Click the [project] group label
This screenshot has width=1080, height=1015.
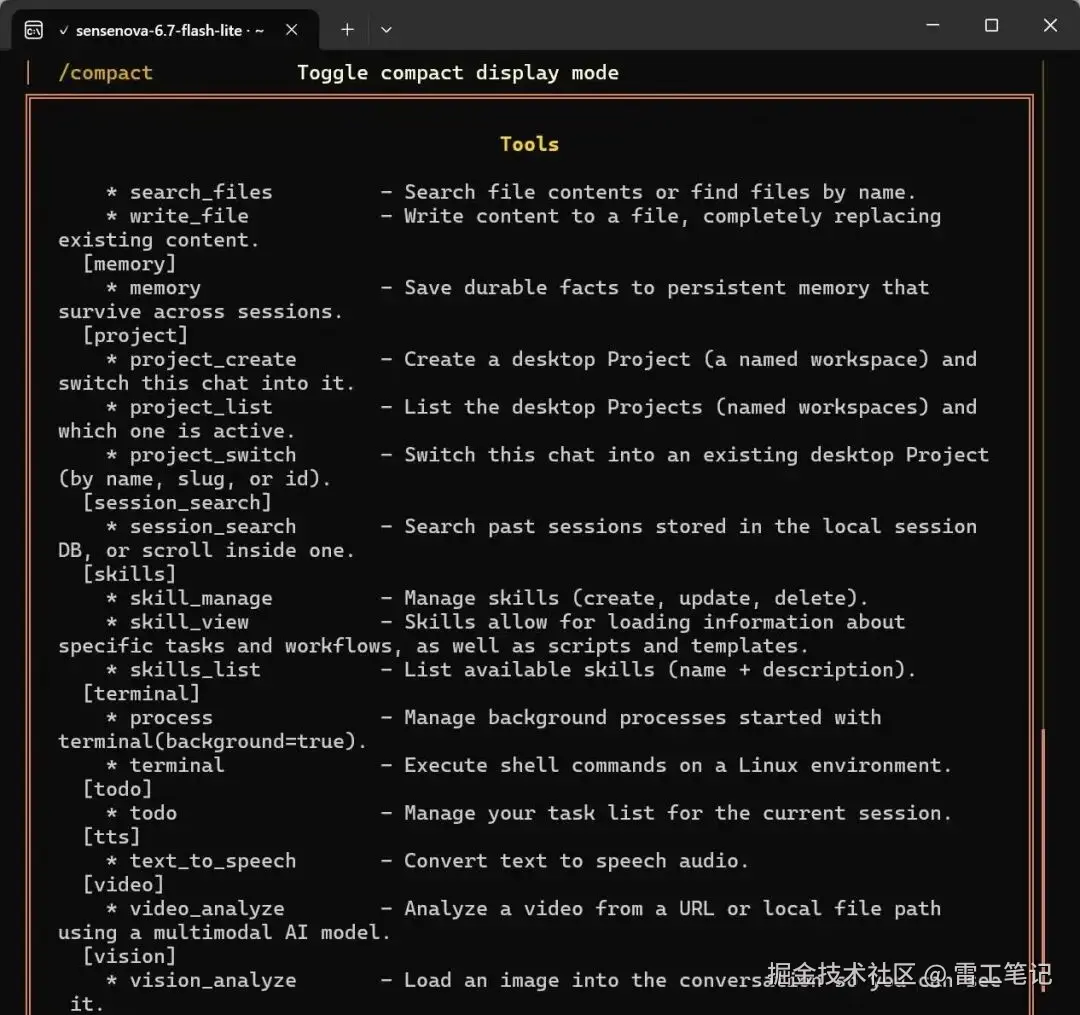(135, 335)
